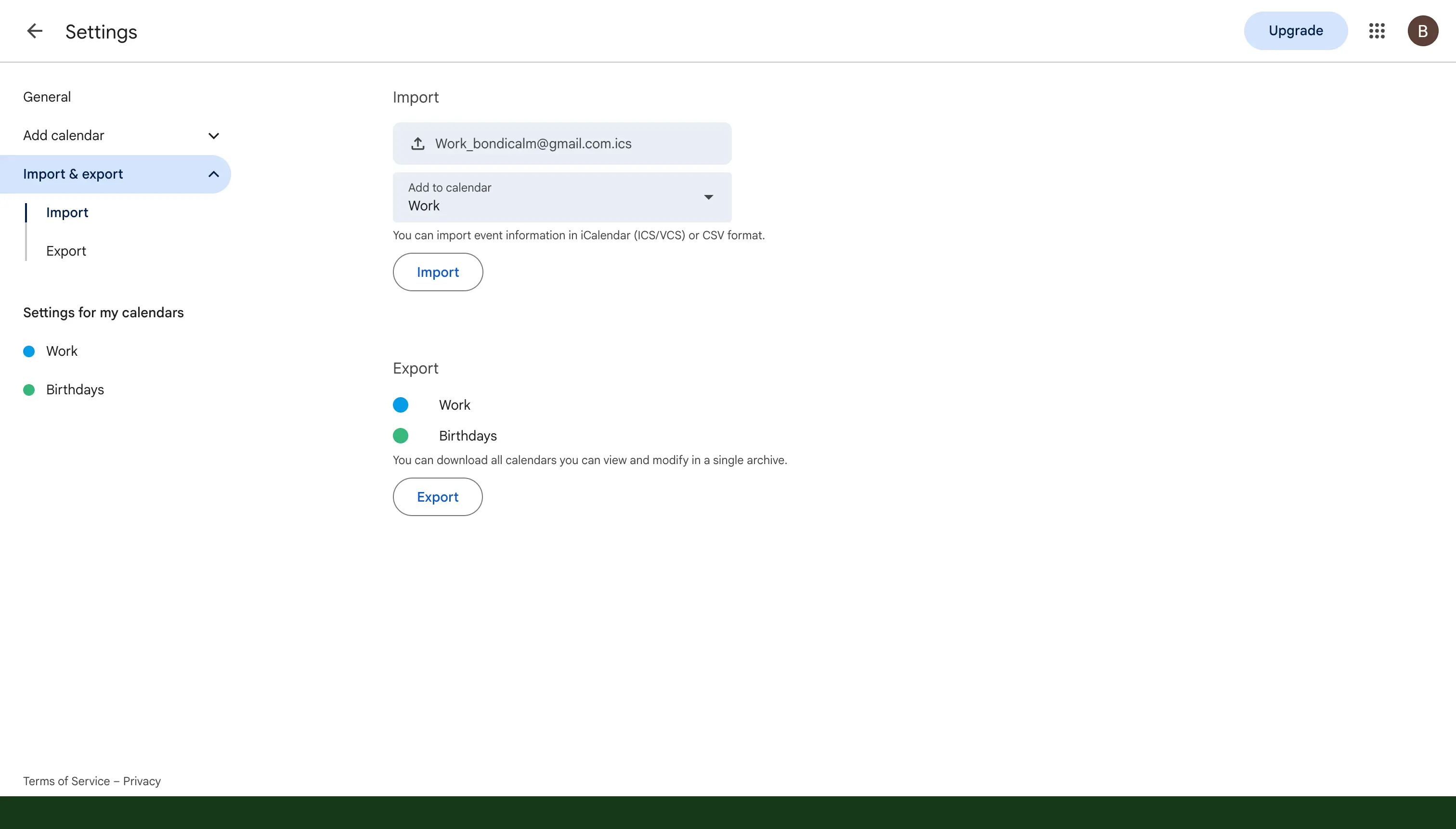This screenshot has height=829, width=1456.
Task: Choose file Work_bondicalm@gmail.com.ics field
Action: pyautogui.click(x=562, y=143)
